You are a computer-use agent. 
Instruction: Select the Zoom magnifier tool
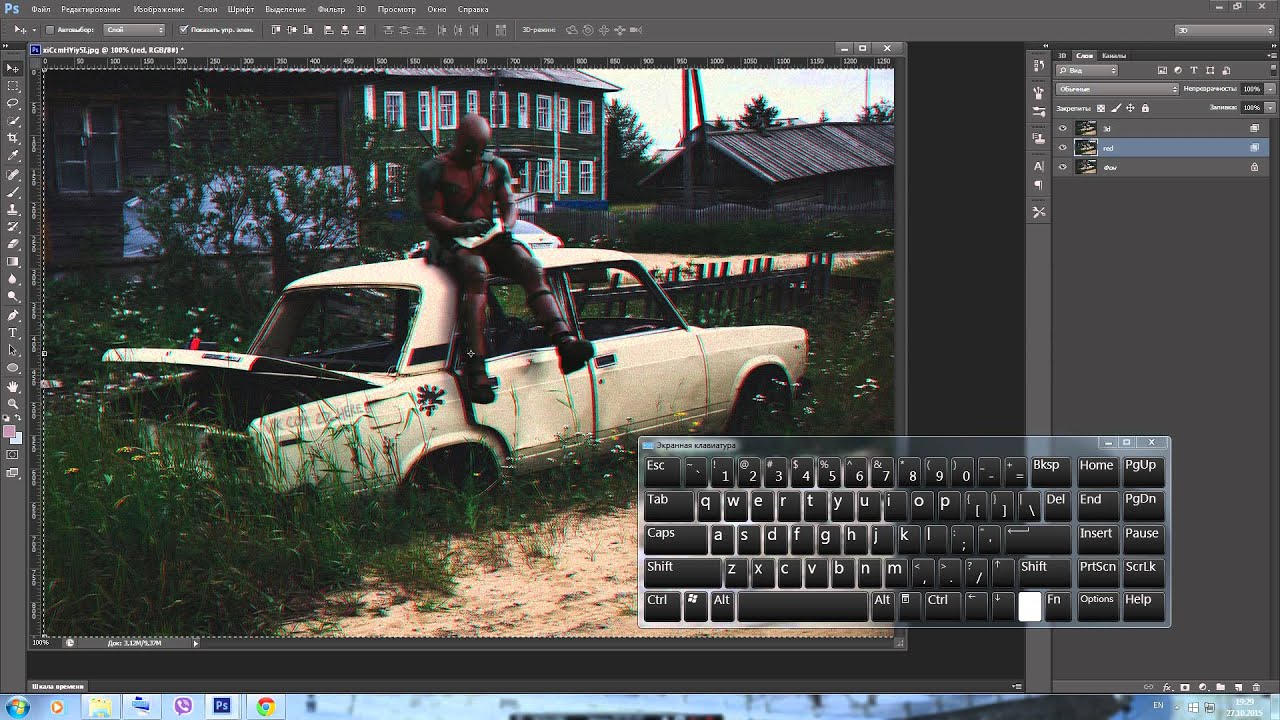[x=13, y=404]
